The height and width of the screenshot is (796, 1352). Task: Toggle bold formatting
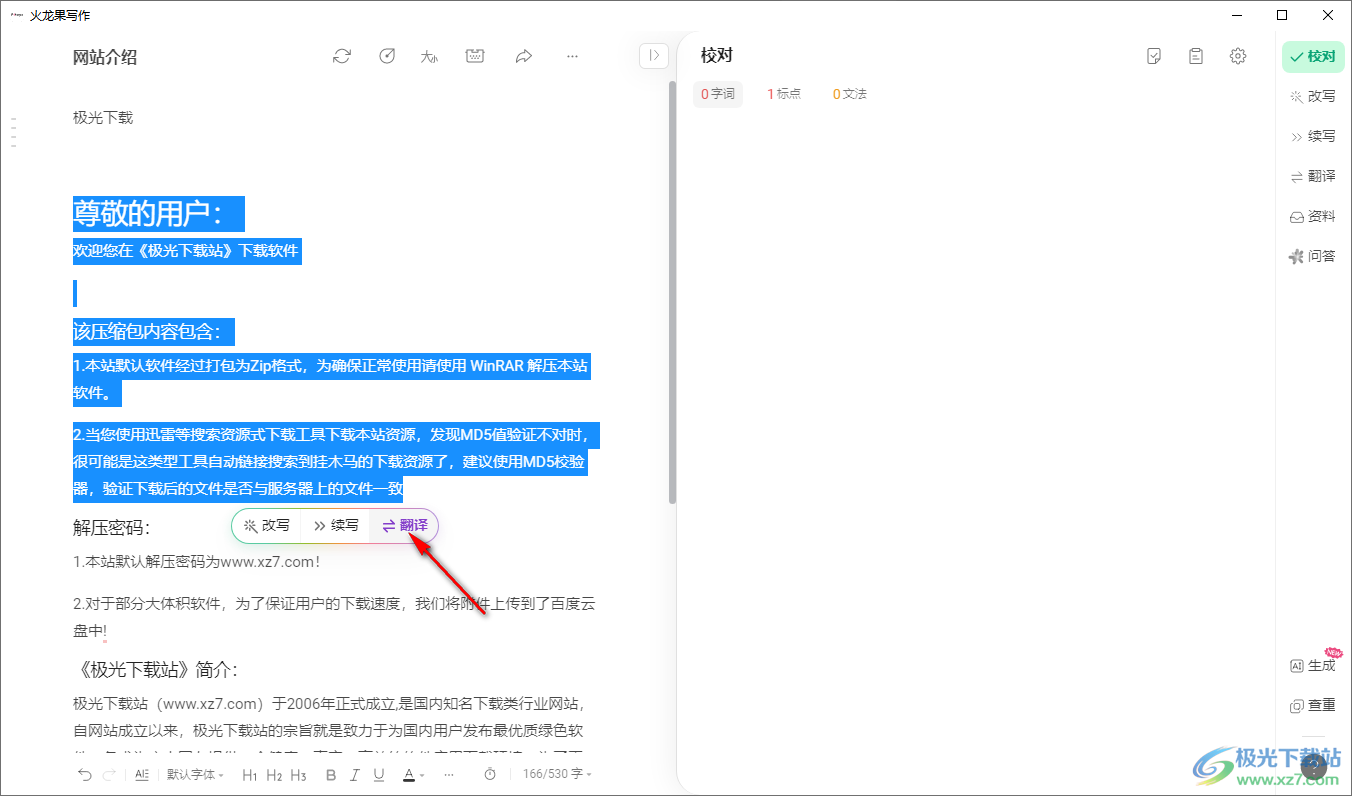click(330, 775)
